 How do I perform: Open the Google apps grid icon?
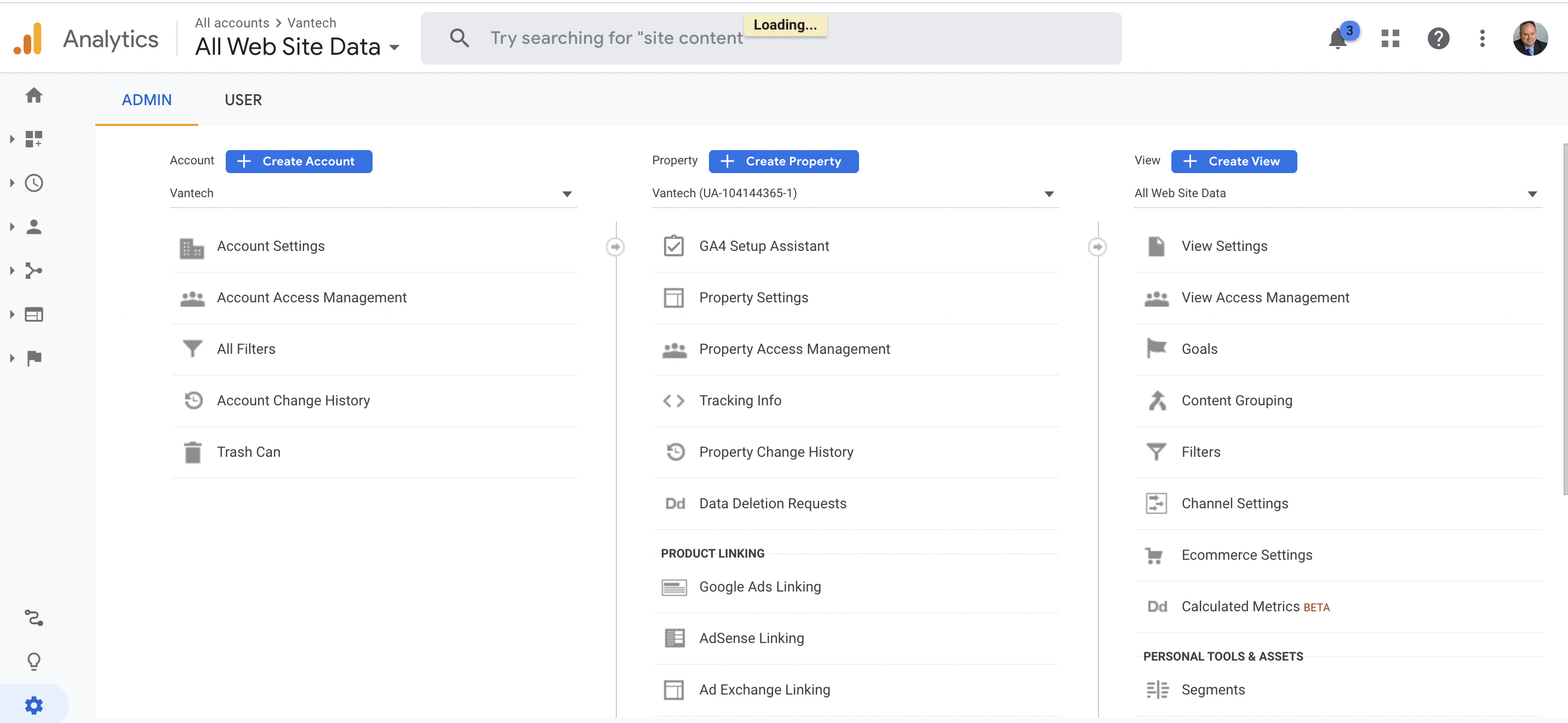[x=1390, y=38]
